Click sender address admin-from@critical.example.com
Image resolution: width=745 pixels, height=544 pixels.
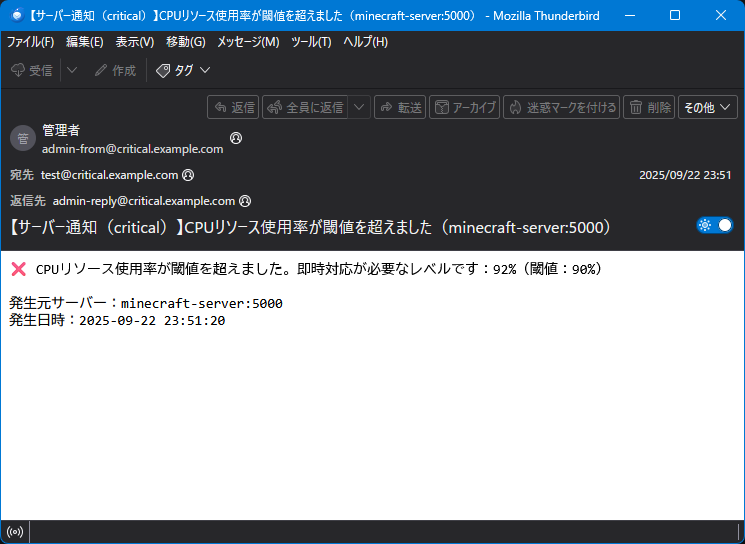(133, 149)
